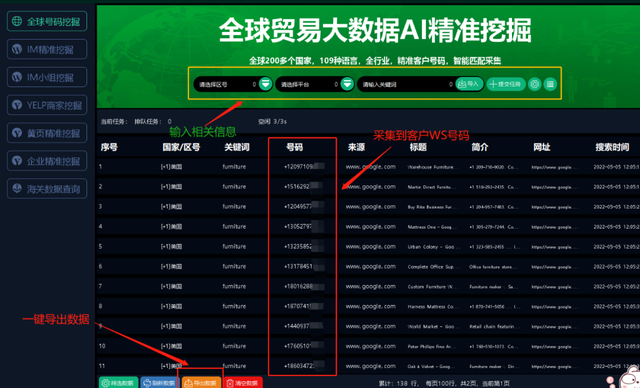This screenshot has height=388, width=640.
Task: Click the 导入 import button
Action: click(469, 84)
